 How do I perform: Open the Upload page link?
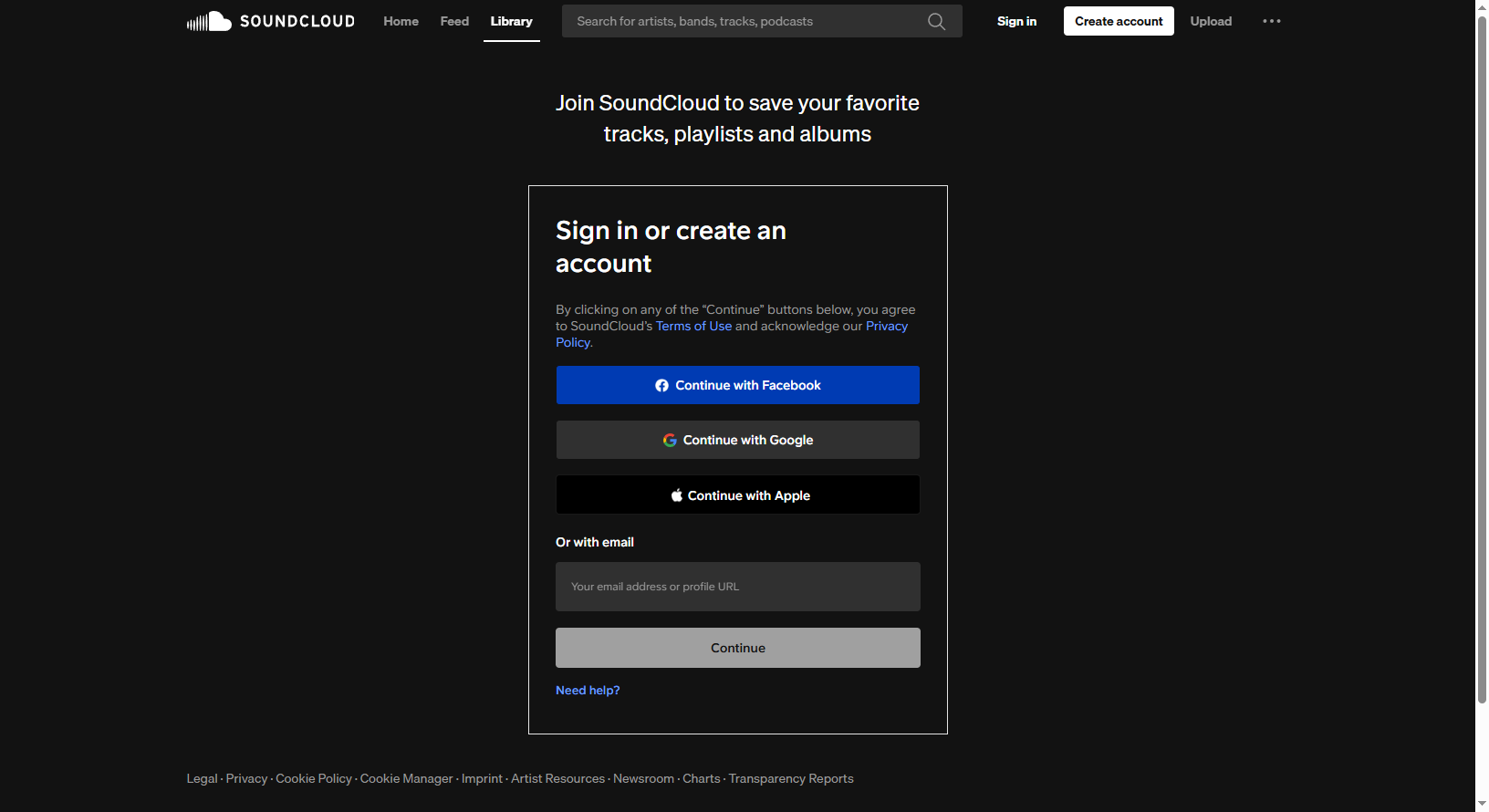1211,21
